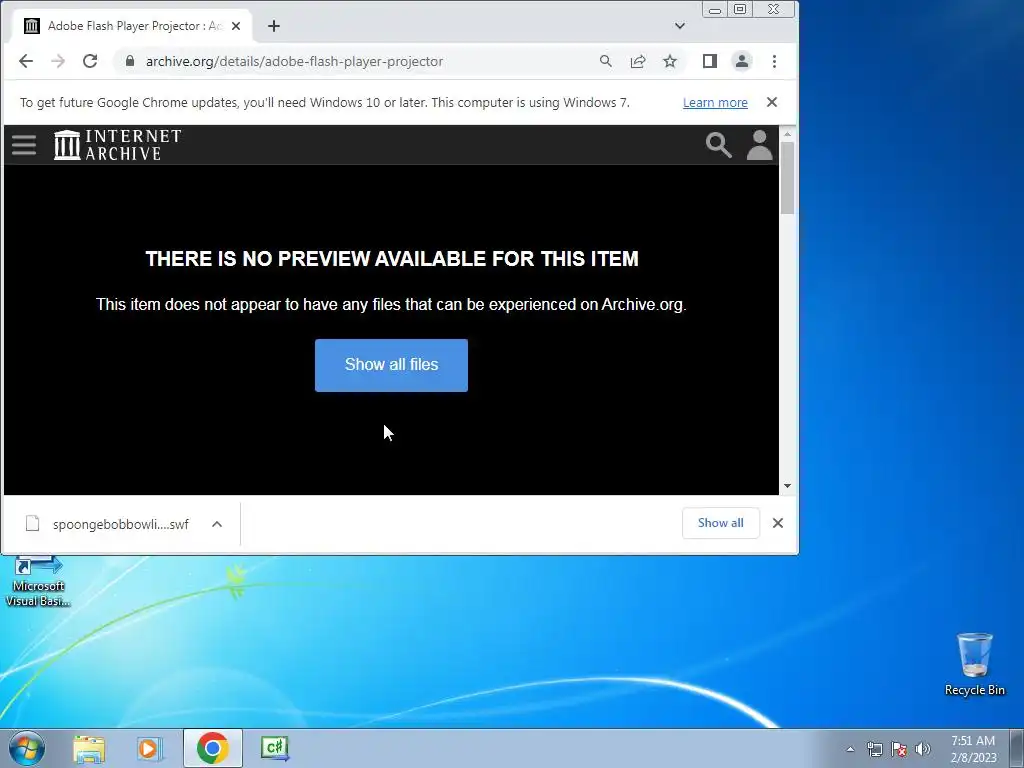The width and height of the screenshot is (1024, 768).
Task: Open the Windows Start menu
Action: [x=26, y=748]
